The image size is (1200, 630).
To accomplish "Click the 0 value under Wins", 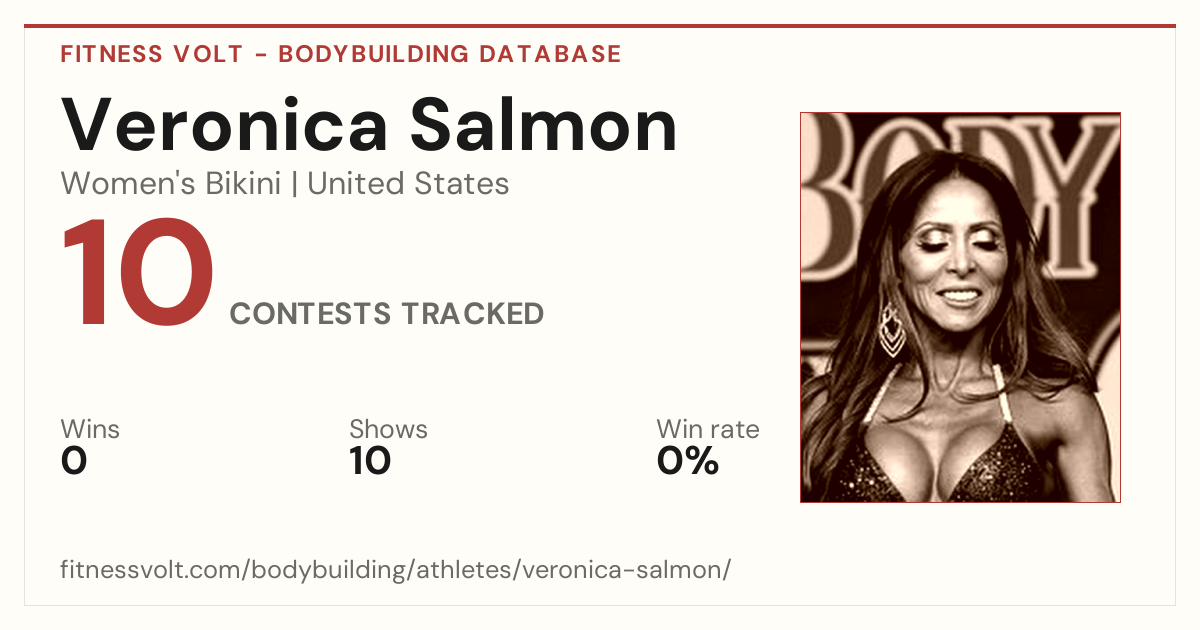I will pyautogui.click(x=74, y=461).
